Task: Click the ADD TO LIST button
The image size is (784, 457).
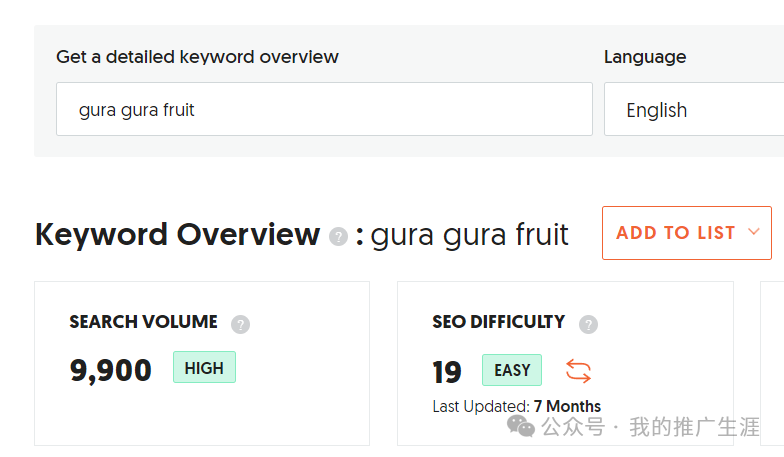Action: coord(686,232)
